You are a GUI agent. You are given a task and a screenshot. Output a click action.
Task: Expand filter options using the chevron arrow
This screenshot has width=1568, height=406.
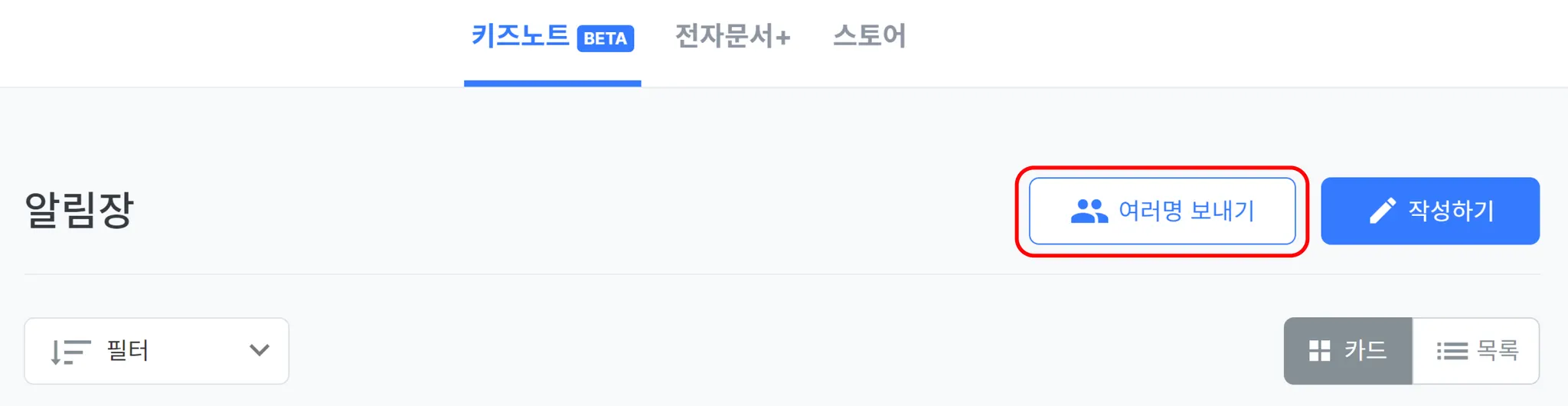tap(260, 351)
